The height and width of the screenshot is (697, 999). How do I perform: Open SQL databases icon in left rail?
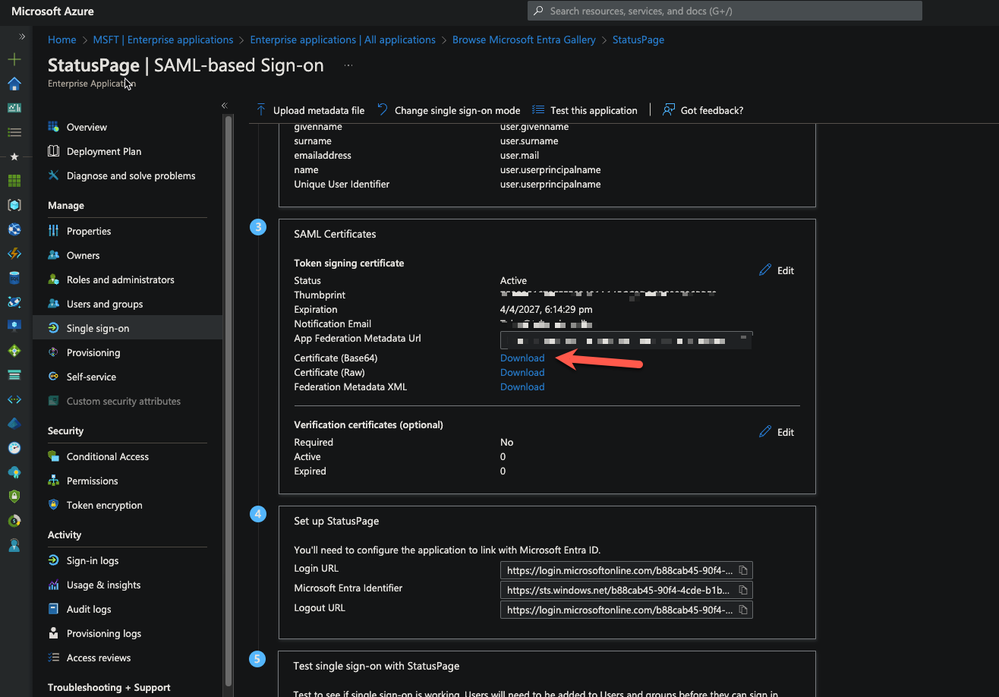[14, 278]
